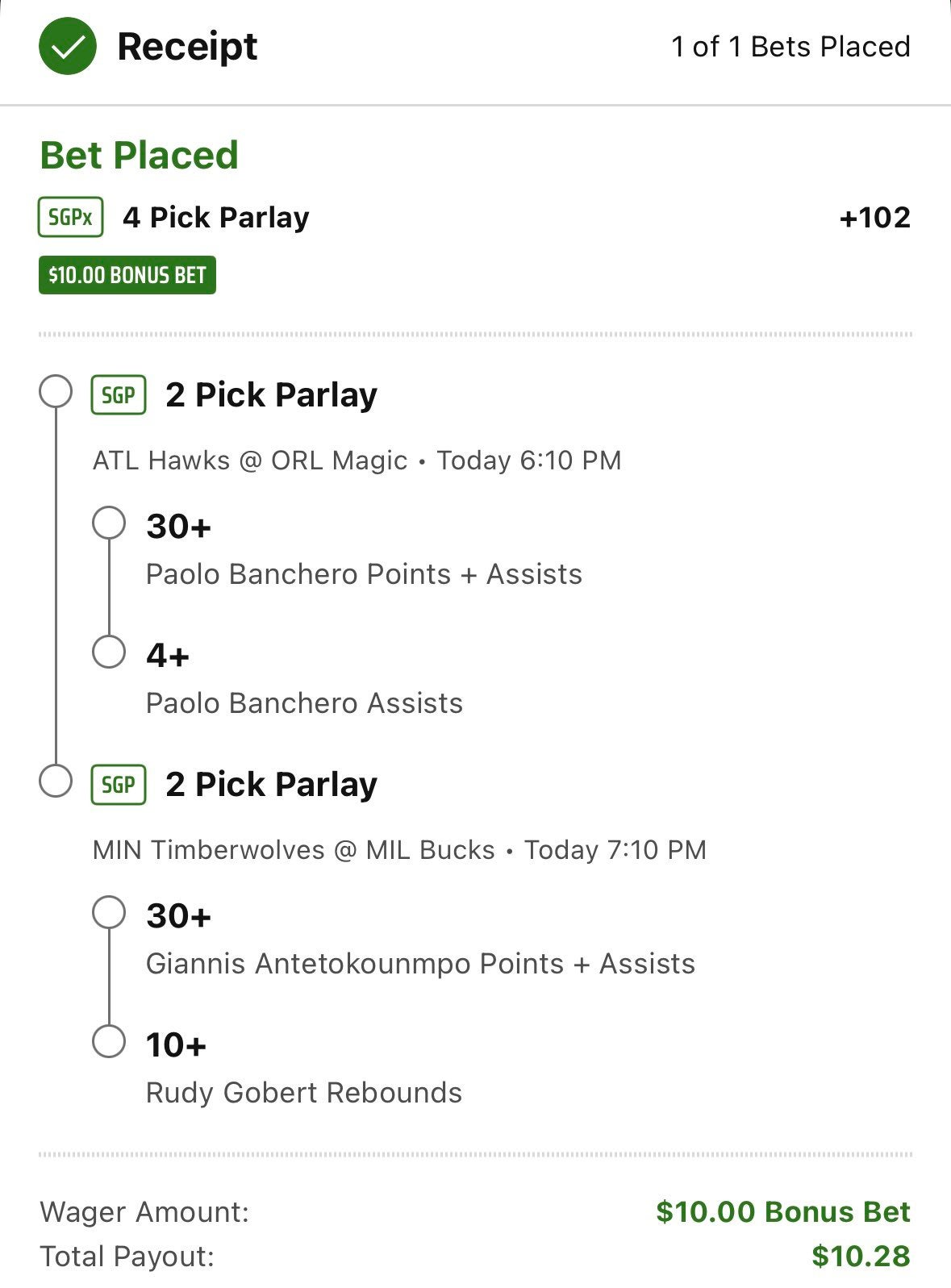The width and height of the screenshot is (951, 1288).
Task: Expand the 4 Pick Parlay header
Action: click(215, 218)
